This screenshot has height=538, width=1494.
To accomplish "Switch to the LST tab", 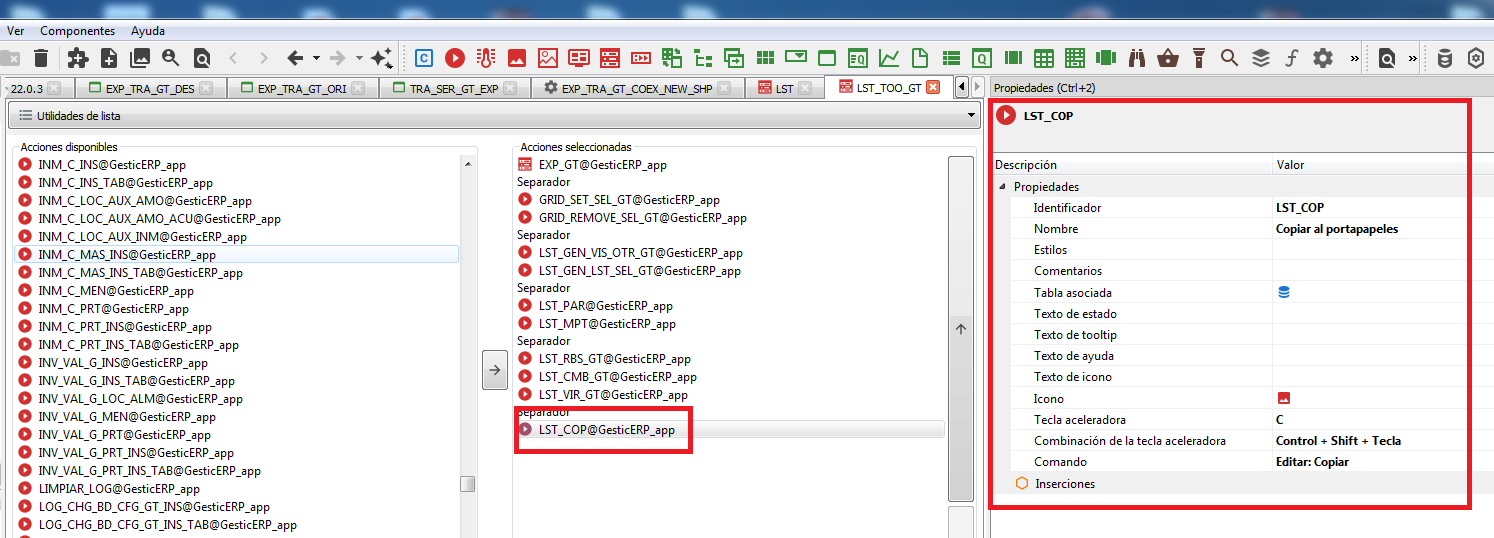I will (785, 88).
